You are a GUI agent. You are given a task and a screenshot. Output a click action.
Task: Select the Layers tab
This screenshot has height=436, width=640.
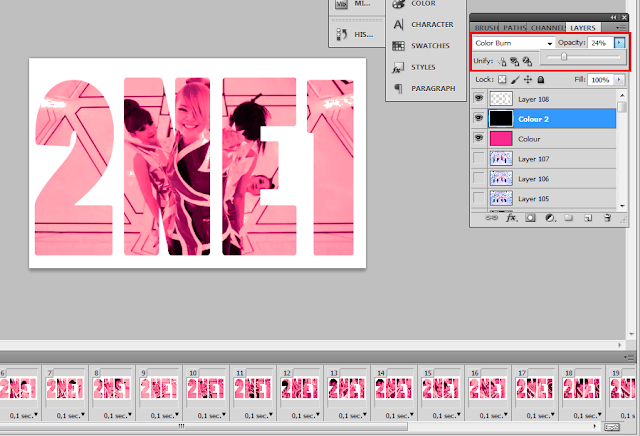click(x=583, y=28)
